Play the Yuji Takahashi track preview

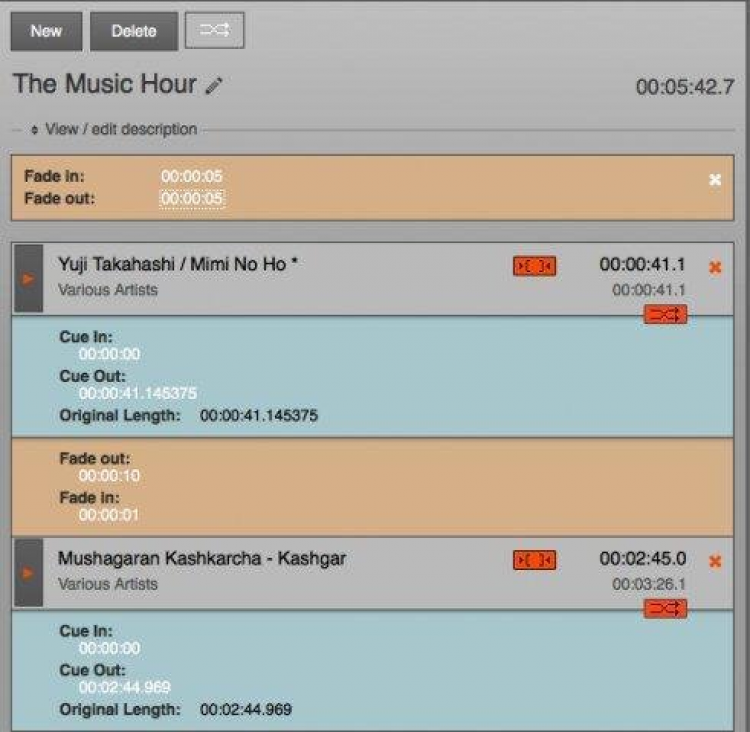pos(29,279)
